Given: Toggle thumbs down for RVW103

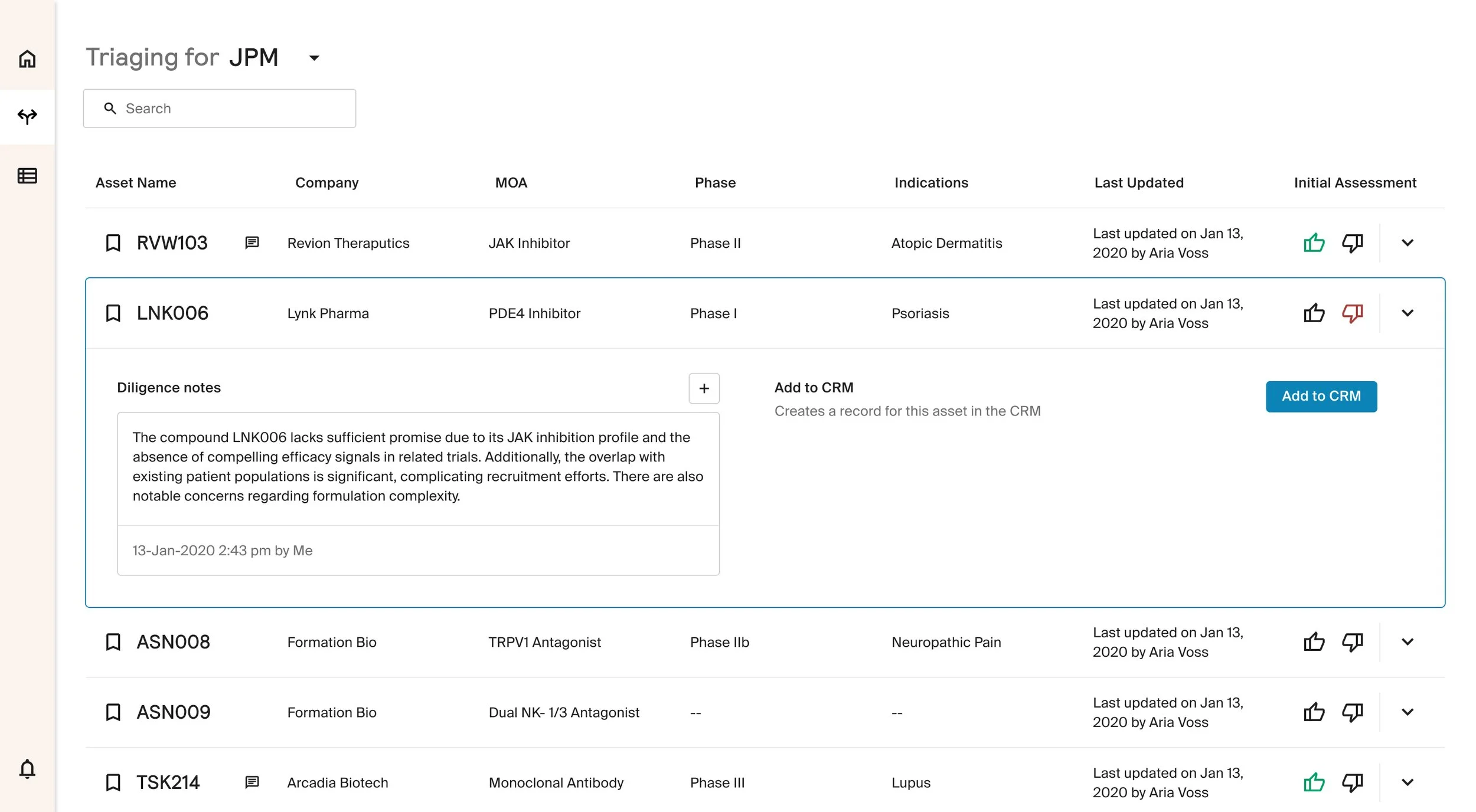Looking at the screenshot, I should pos(1352,243).
